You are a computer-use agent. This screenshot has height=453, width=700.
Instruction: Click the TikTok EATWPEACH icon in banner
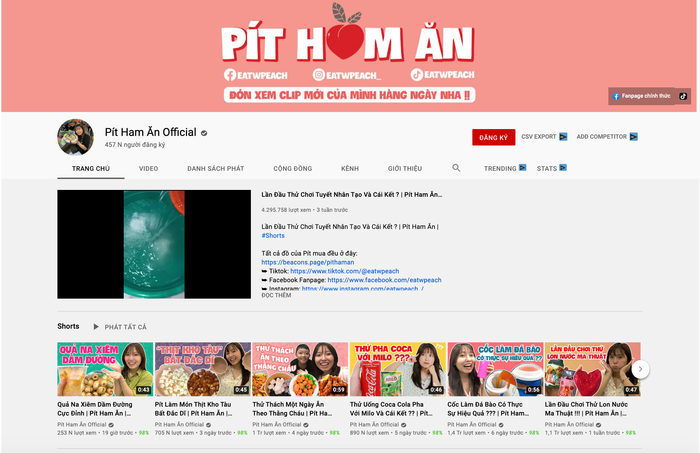(x=417, y=75)
